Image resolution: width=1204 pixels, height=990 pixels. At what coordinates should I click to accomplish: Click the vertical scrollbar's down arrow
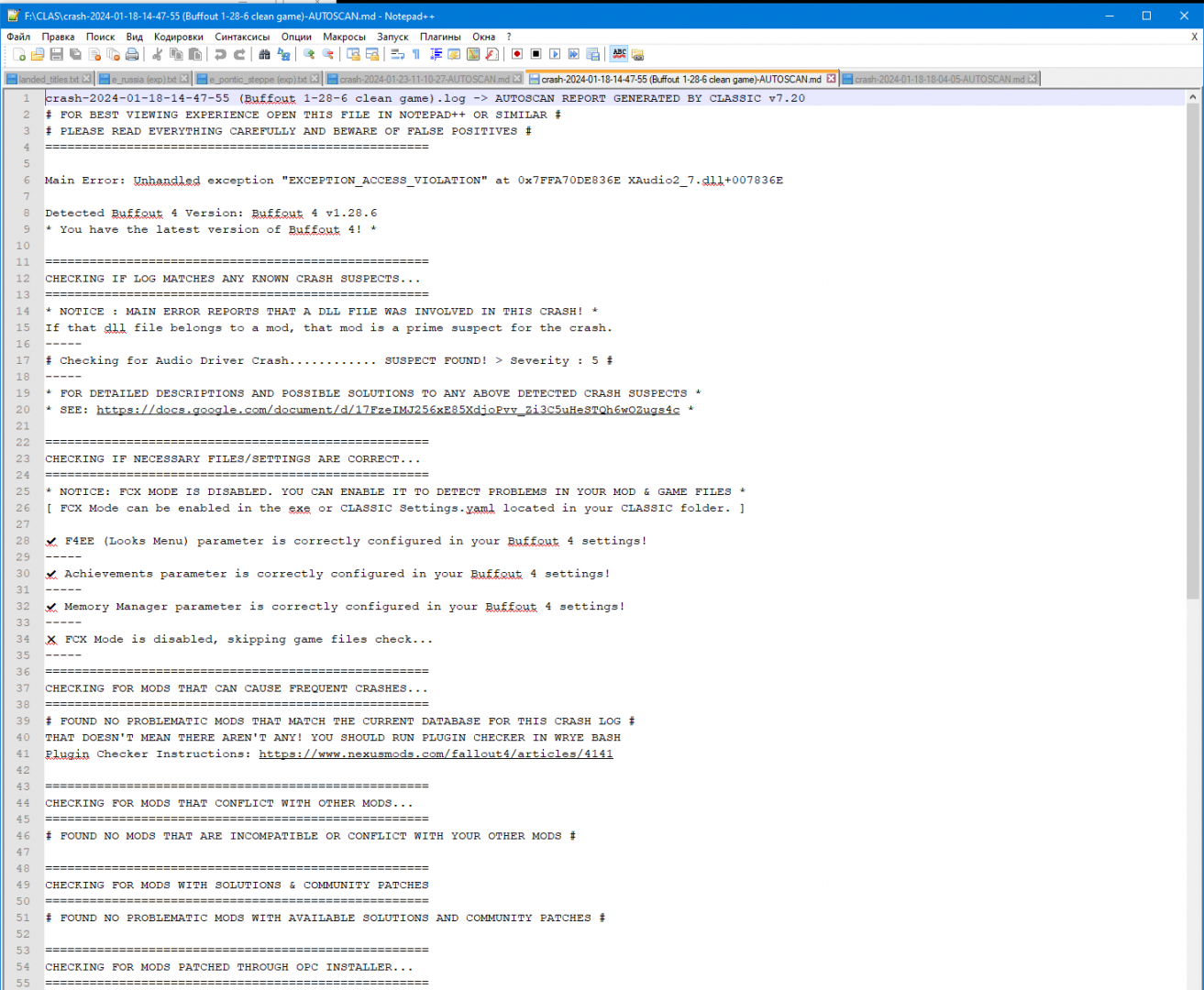tap(1193, 983)
